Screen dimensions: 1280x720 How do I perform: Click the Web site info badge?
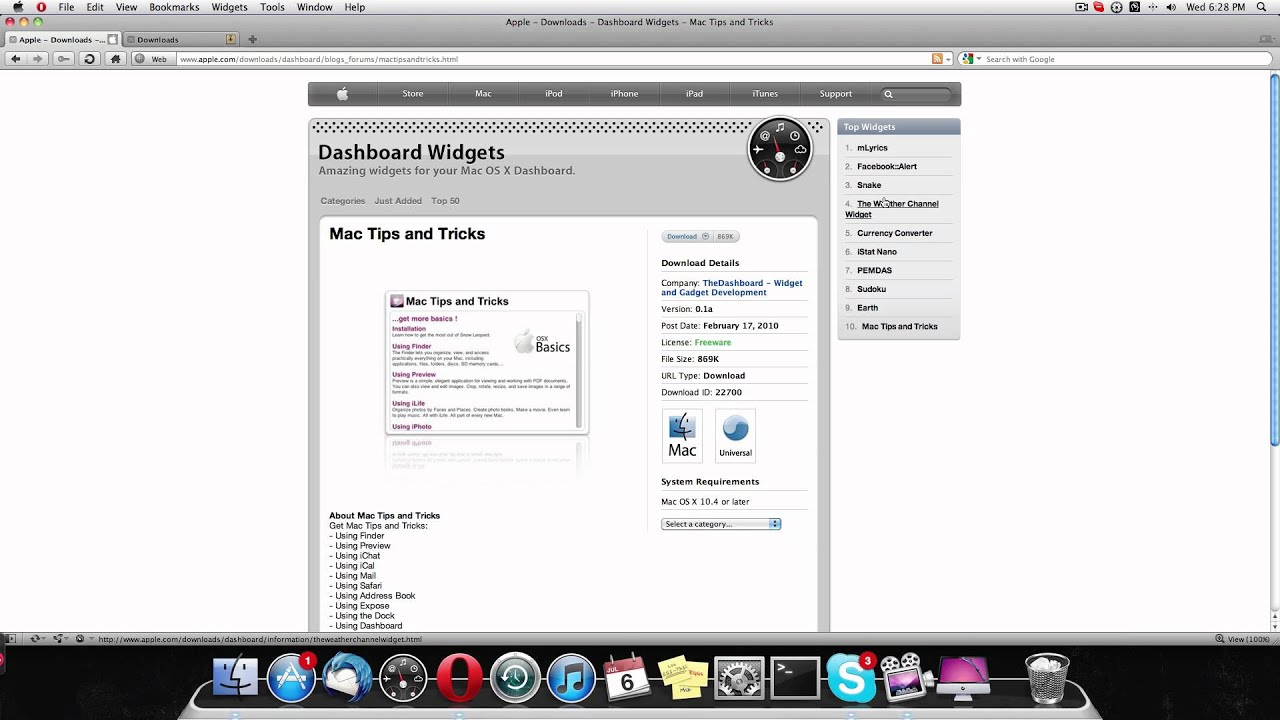point(153,59)
